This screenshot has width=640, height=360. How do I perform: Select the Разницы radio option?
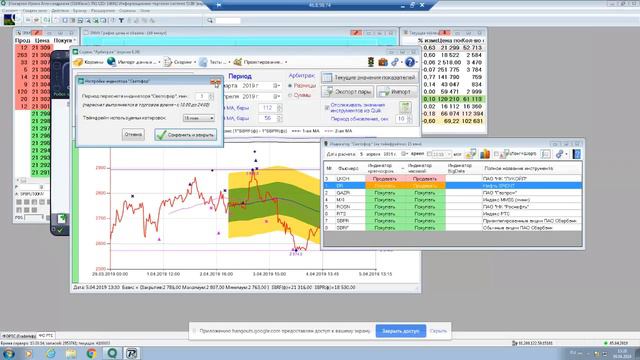pyautogui.click(x=290, y=86)
